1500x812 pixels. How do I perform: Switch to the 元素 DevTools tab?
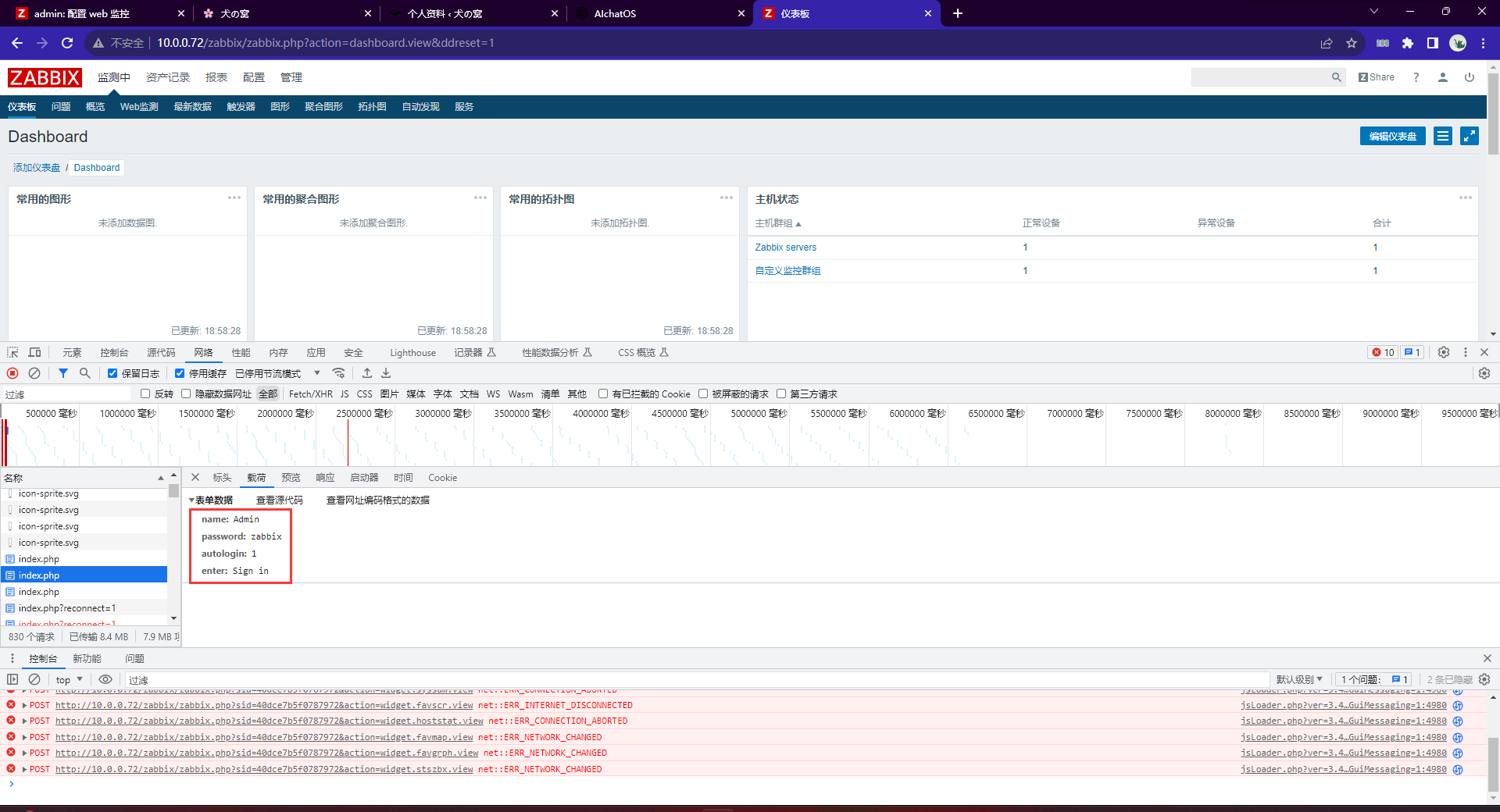(72, 352)
